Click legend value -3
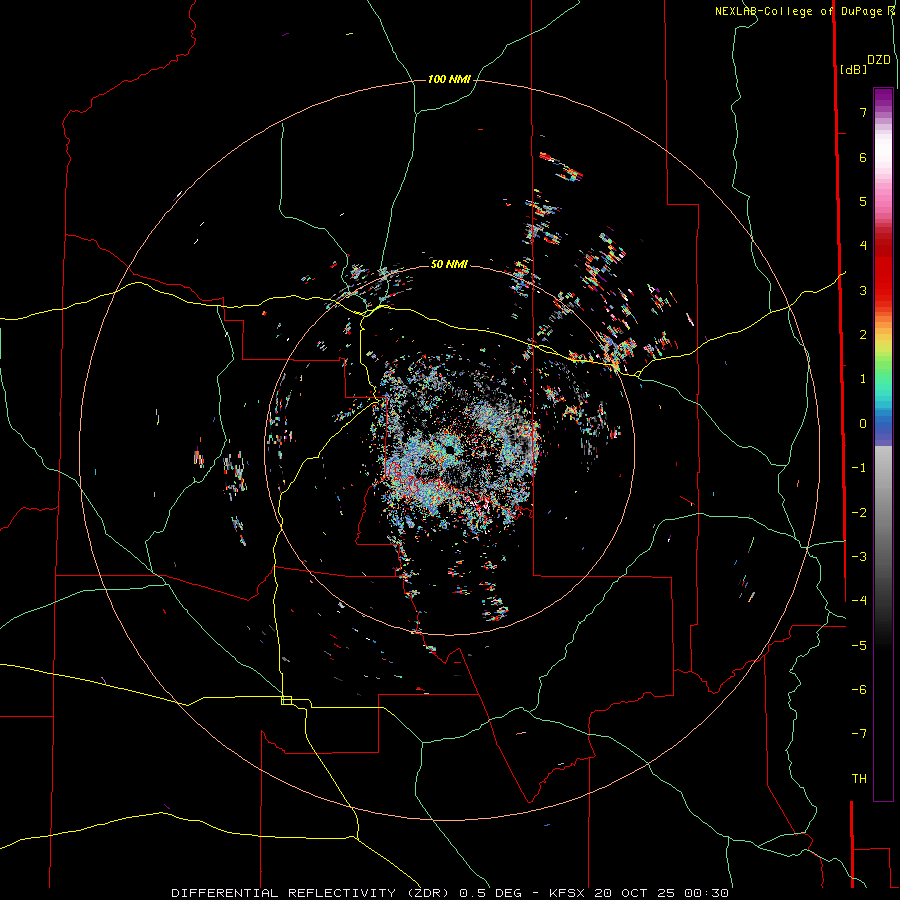This screenshot has height=900, width=900. pyautogui.click(x=859, y=557)
